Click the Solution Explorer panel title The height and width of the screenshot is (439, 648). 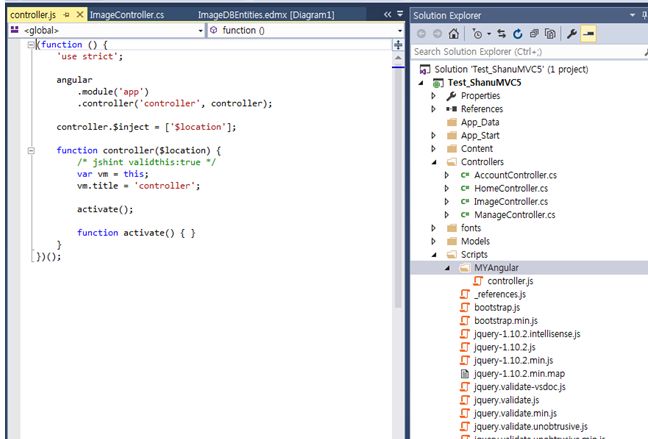[x=447, y=16]
